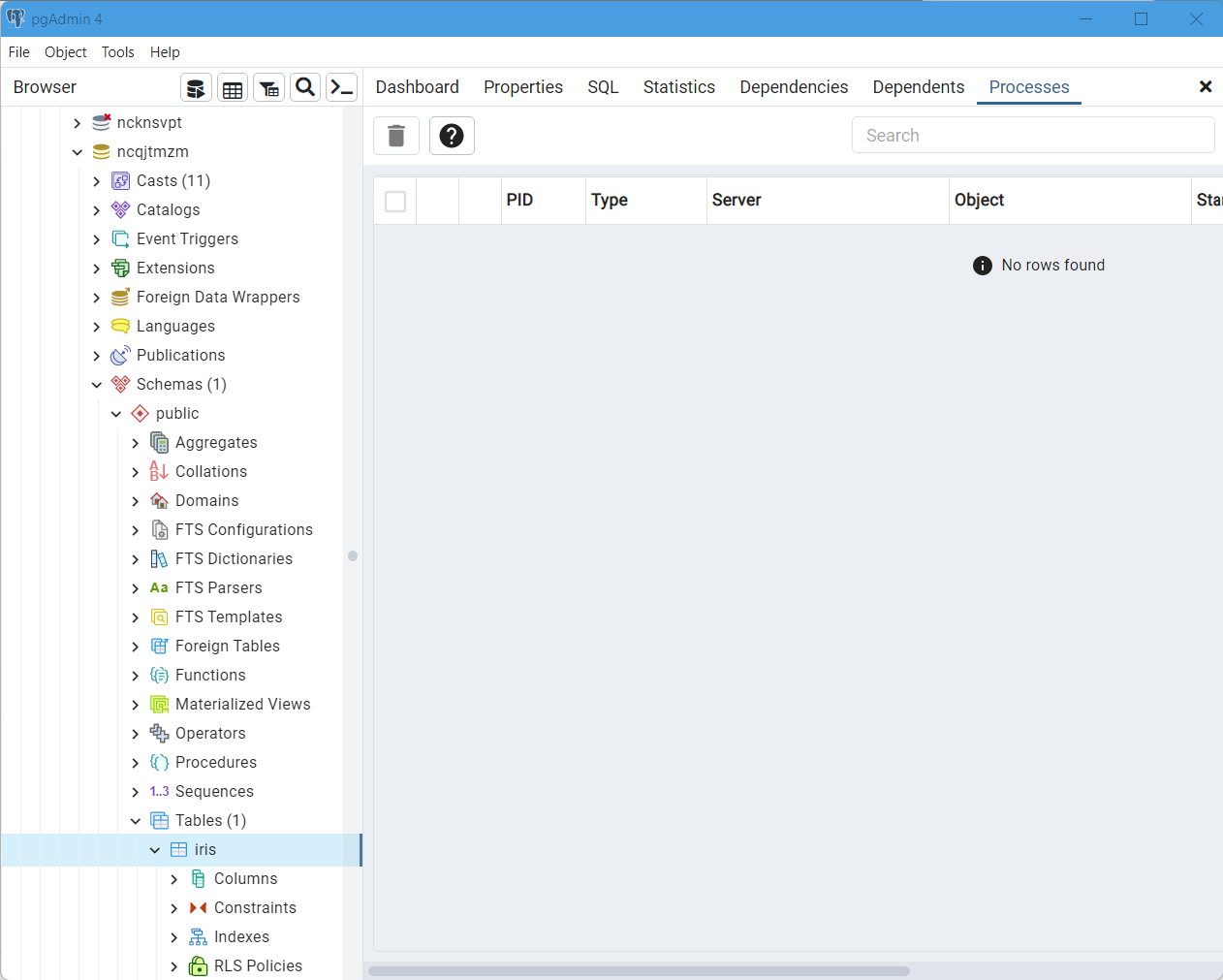Click the Sequences node icon

pos(159,791)
